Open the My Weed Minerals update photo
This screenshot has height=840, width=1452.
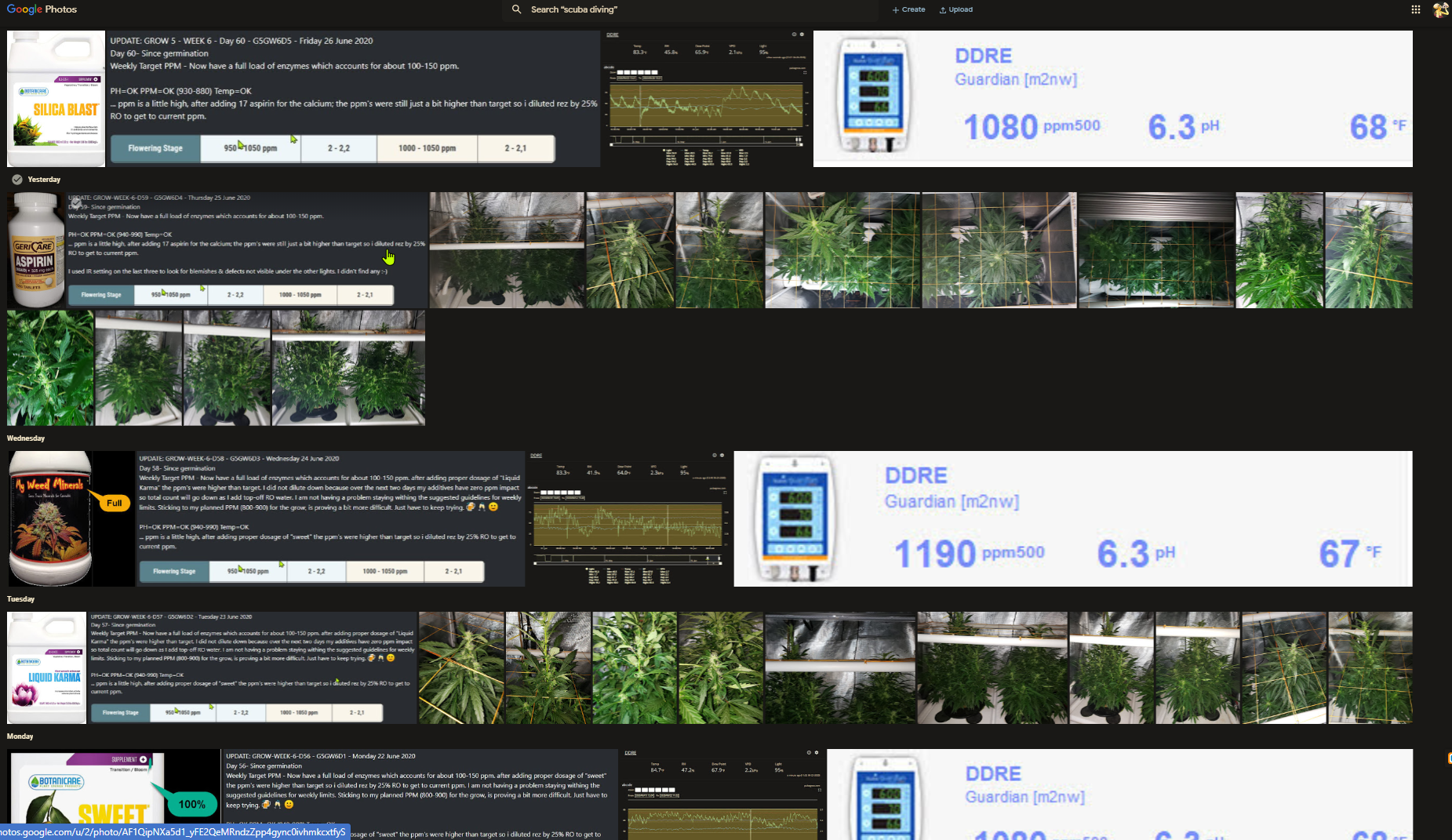click(x=266, y=518)
